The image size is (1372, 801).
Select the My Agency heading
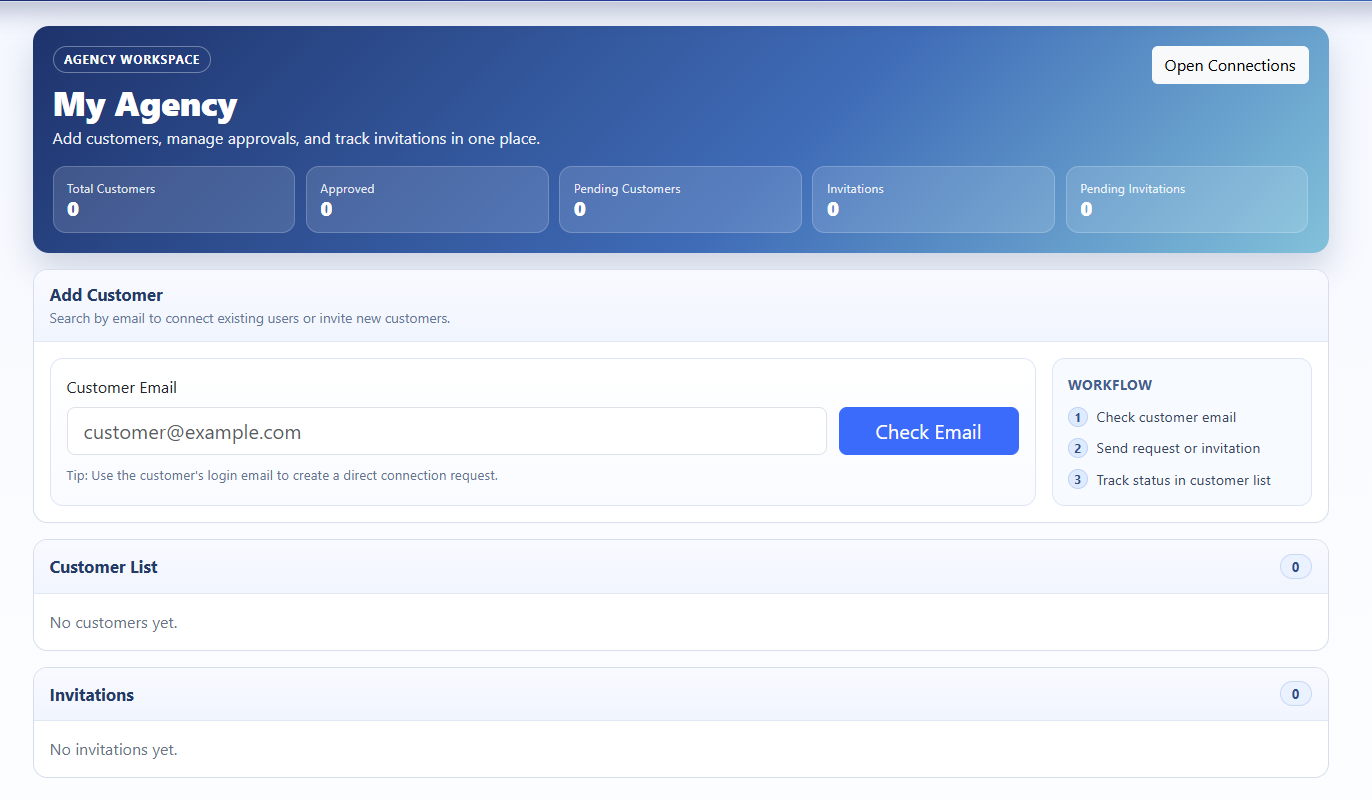pyautogui.click(x=145, y=104)
